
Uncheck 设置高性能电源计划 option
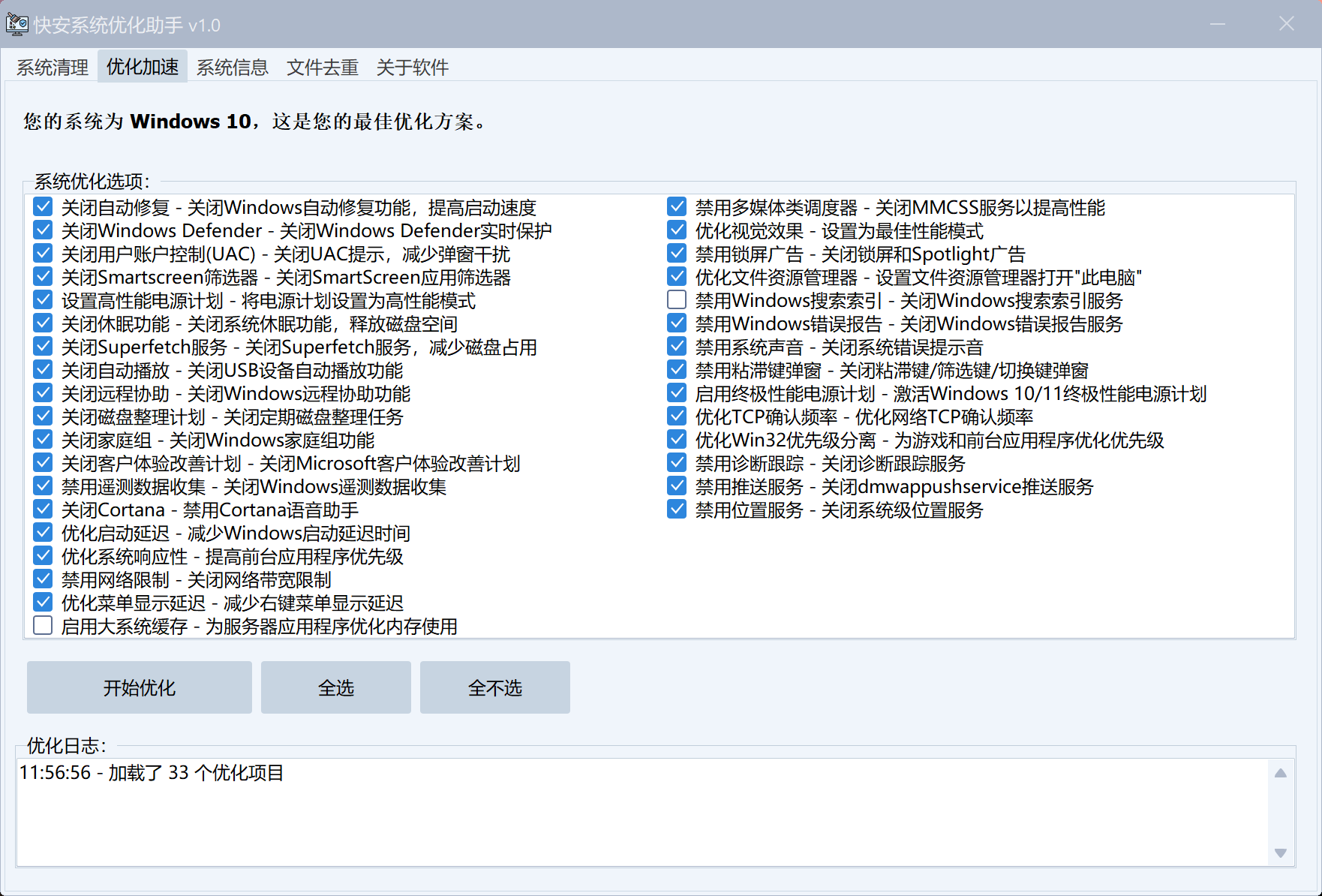click(44, 300)
